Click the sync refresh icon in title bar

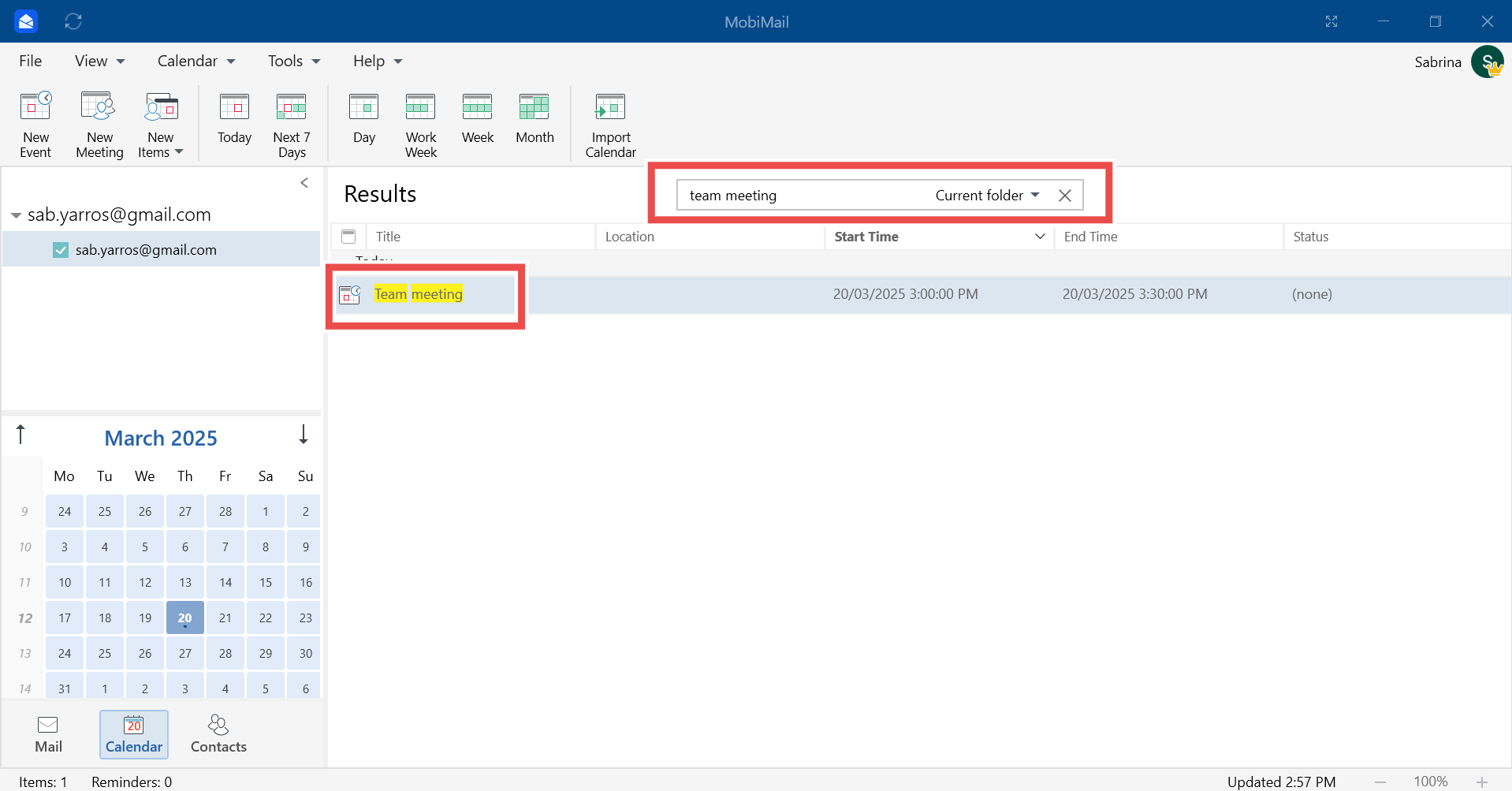pos(73,21)
